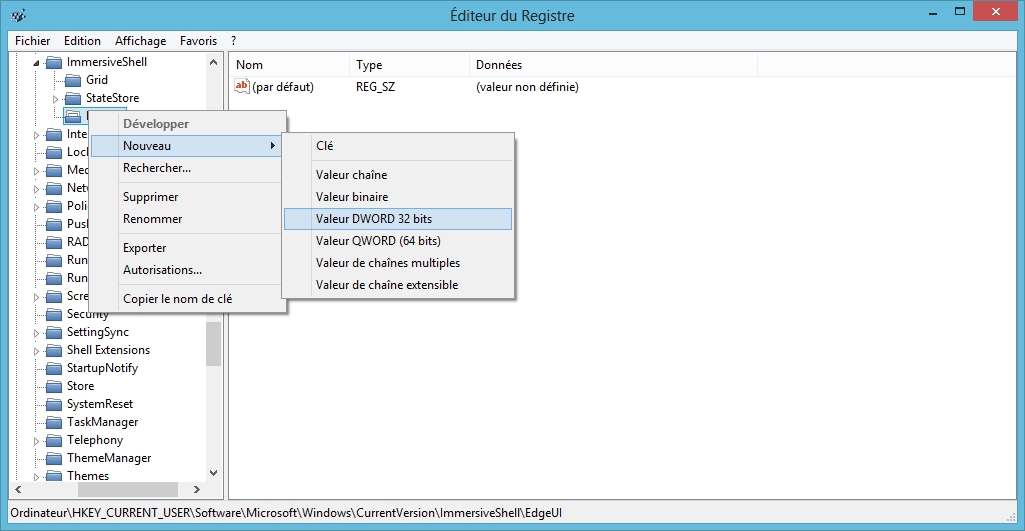Image resolution: width=1025 pixels, height=531 pixels.
Task: Expand the SettingSync key
Action: click(x=37, y=333)
